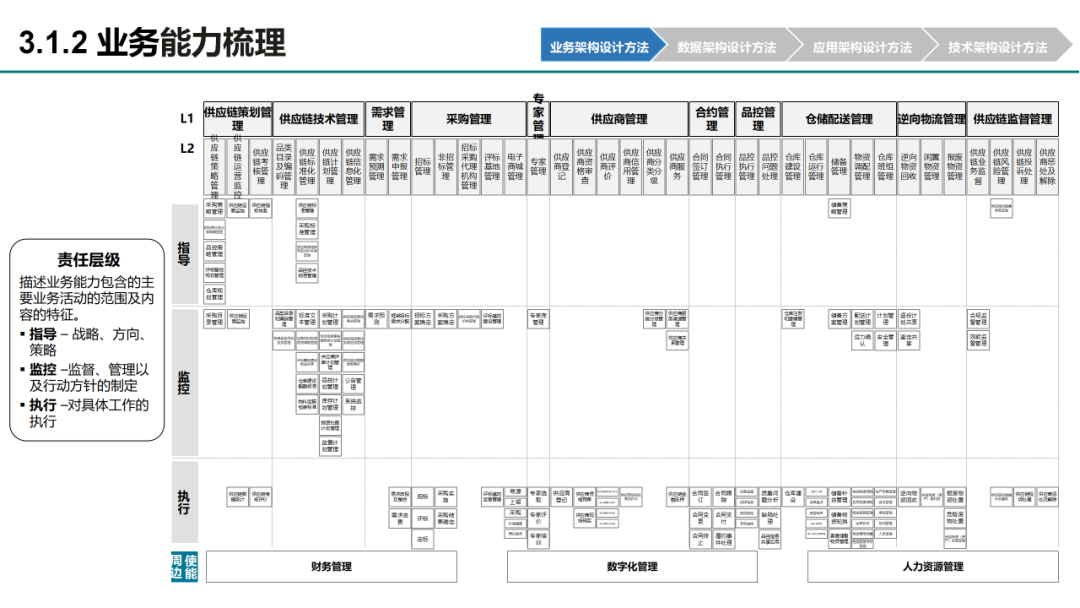Viewport: 1080px width, 608px height.
Task: Click the L1 header 供应商管理
Action: pos(619,118)
